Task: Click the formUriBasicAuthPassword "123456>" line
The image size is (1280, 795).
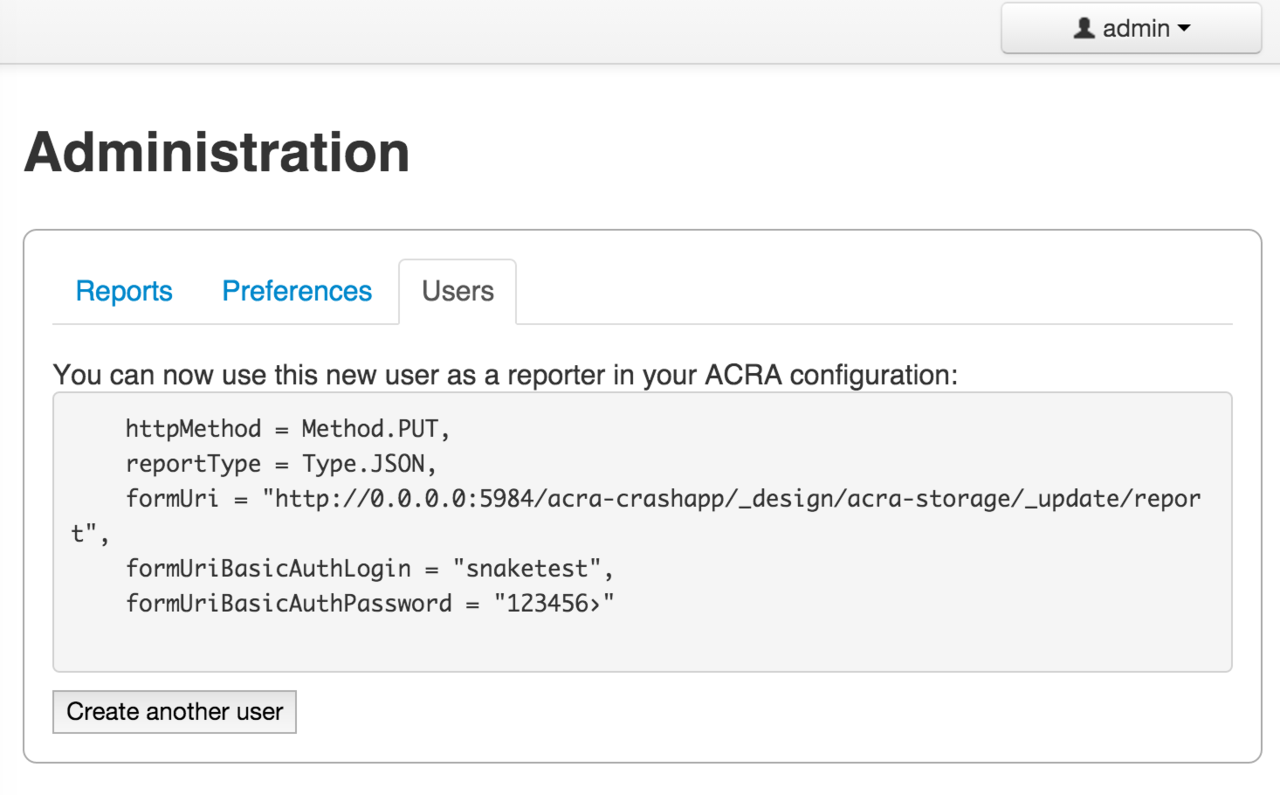Action: click(369, 604)
